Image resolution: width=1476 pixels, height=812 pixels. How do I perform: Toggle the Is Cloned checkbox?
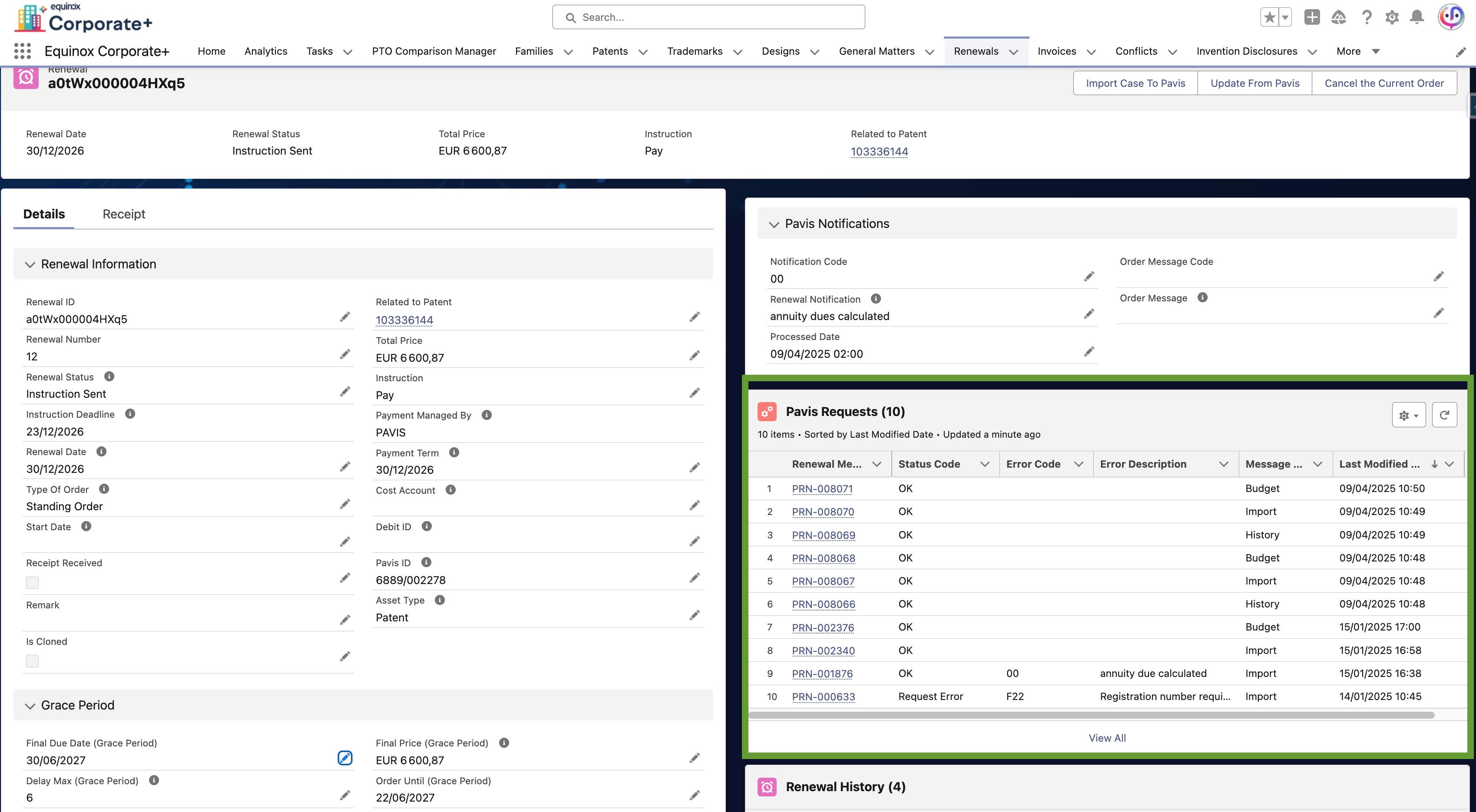tap(33, 661)
